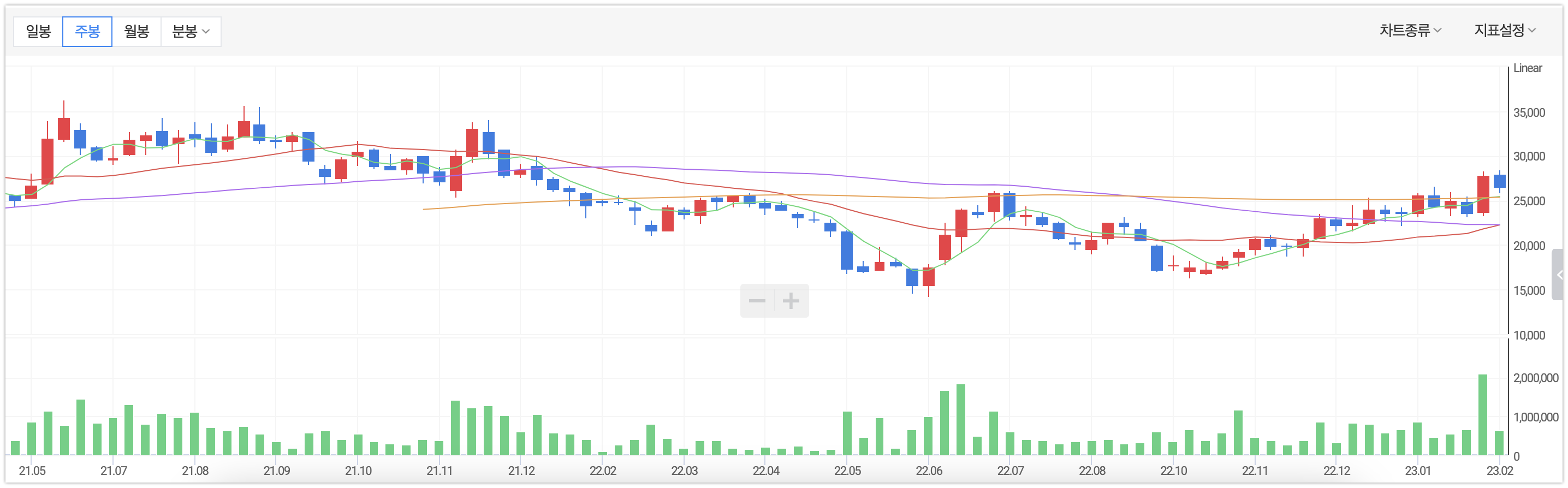1568x488 pixels.
Task: Open the 분봉 minute chart dropdown
Action: (191, 32)
